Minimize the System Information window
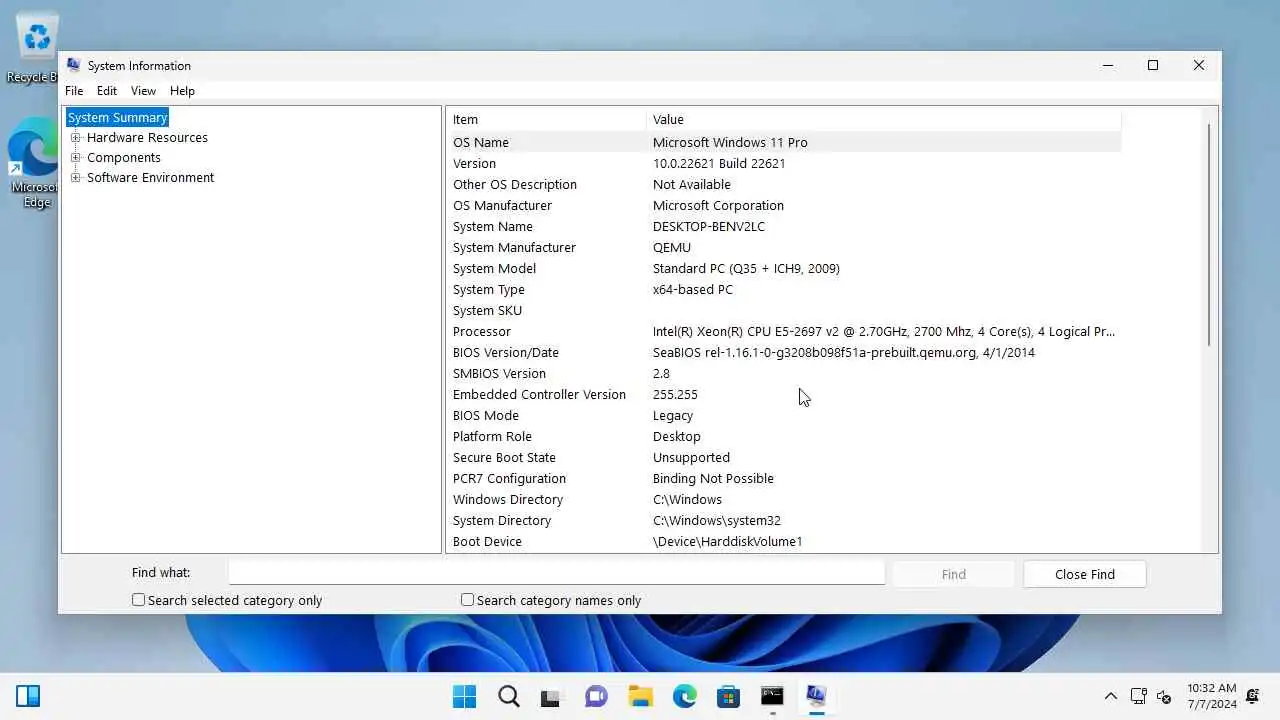Screen dimensions: 1280x720 pyautogui.click(x=1108, y=65)
